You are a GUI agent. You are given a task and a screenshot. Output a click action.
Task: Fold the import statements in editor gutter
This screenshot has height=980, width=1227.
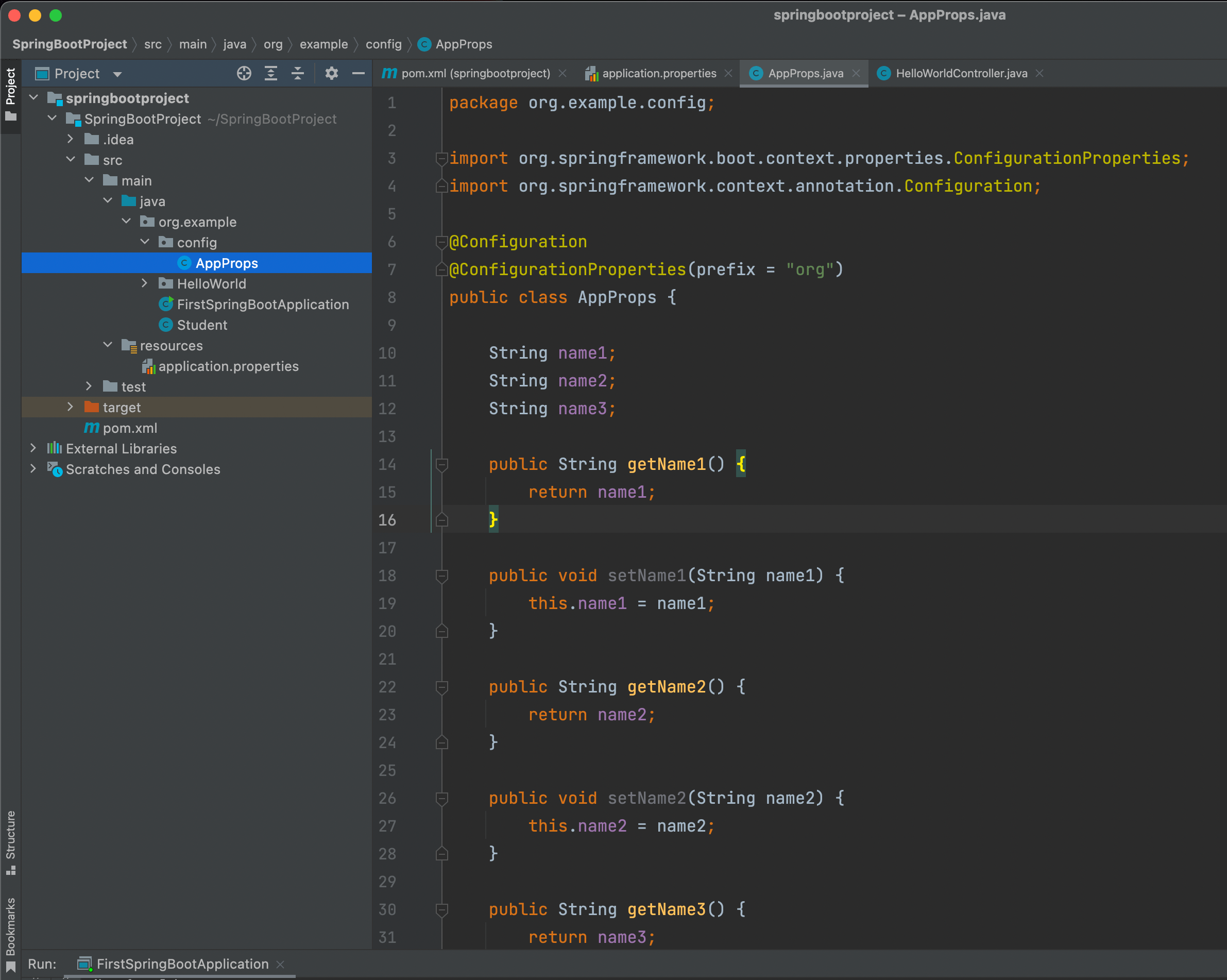(x=442, y=159)
